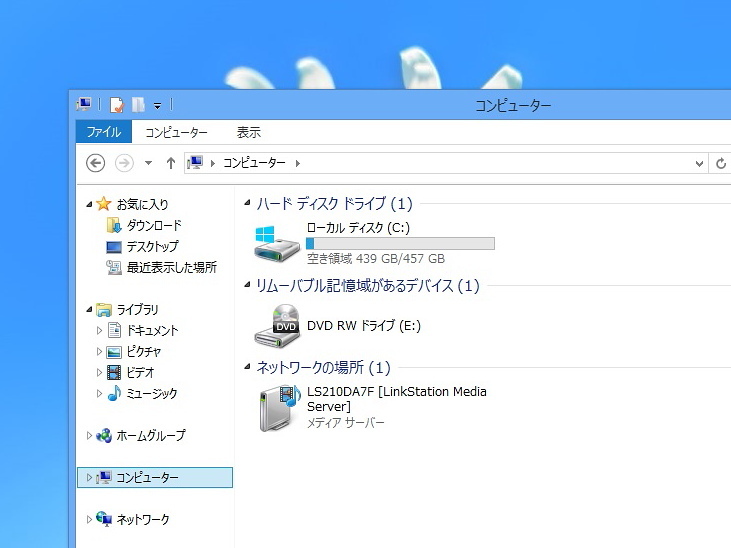731x548 pixels.
Task: Select the ミュージック library
Action: (x=152, y=394)
